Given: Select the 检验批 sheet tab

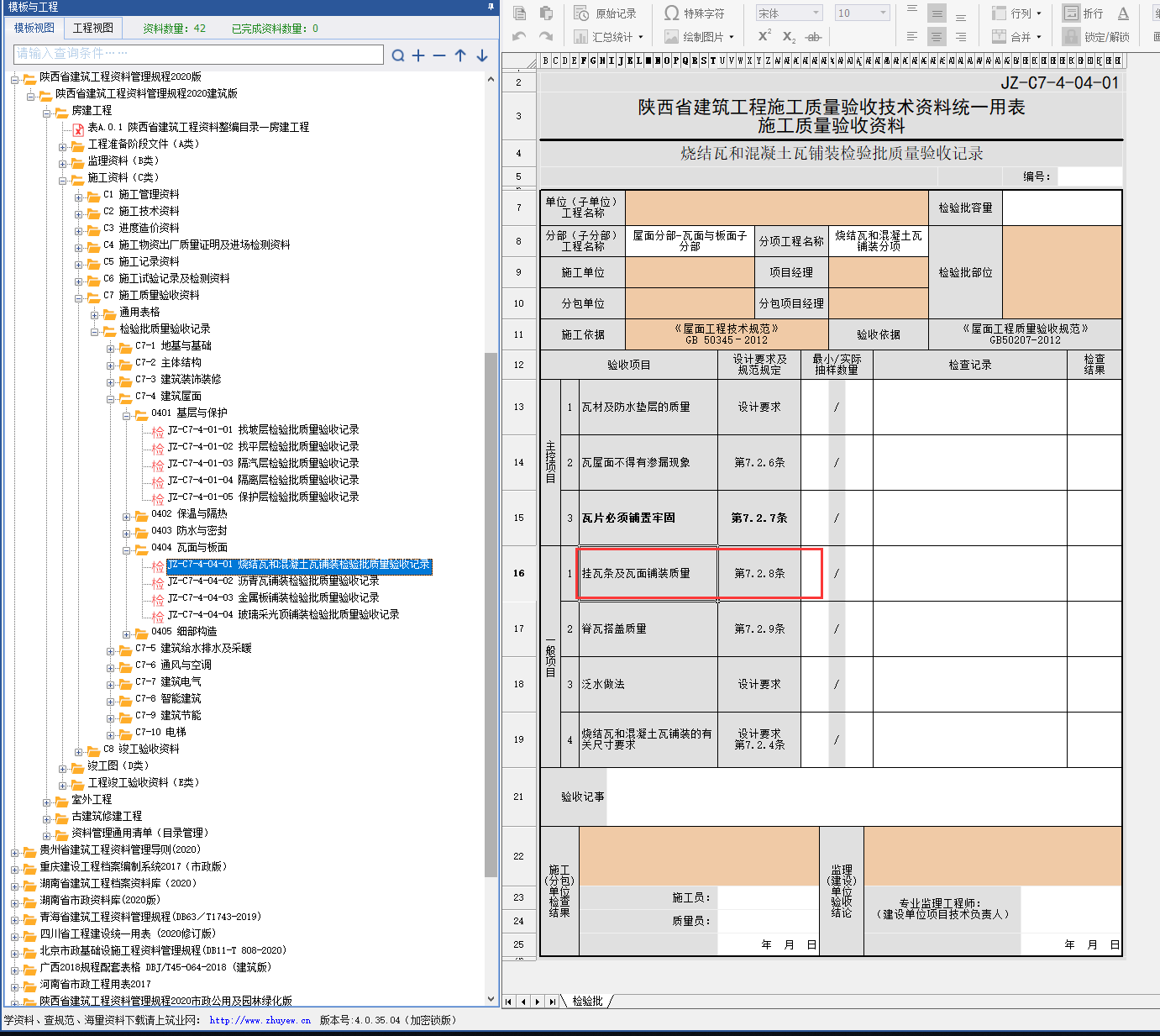Looking at the screenshot, I should click(x=587, y=1002).
